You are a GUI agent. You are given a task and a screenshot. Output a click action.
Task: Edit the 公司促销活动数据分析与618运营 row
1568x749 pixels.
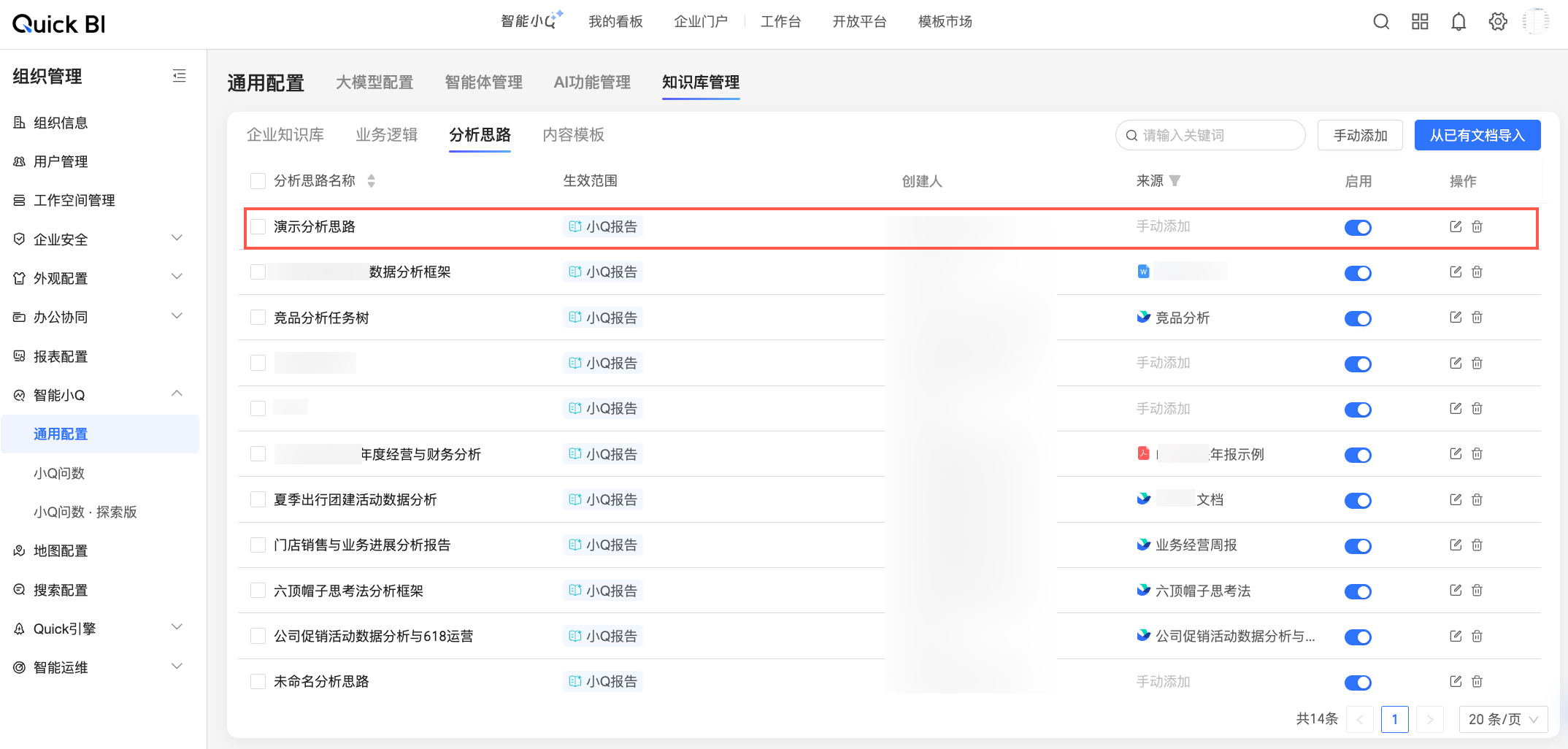click(x=1456, y=636)
